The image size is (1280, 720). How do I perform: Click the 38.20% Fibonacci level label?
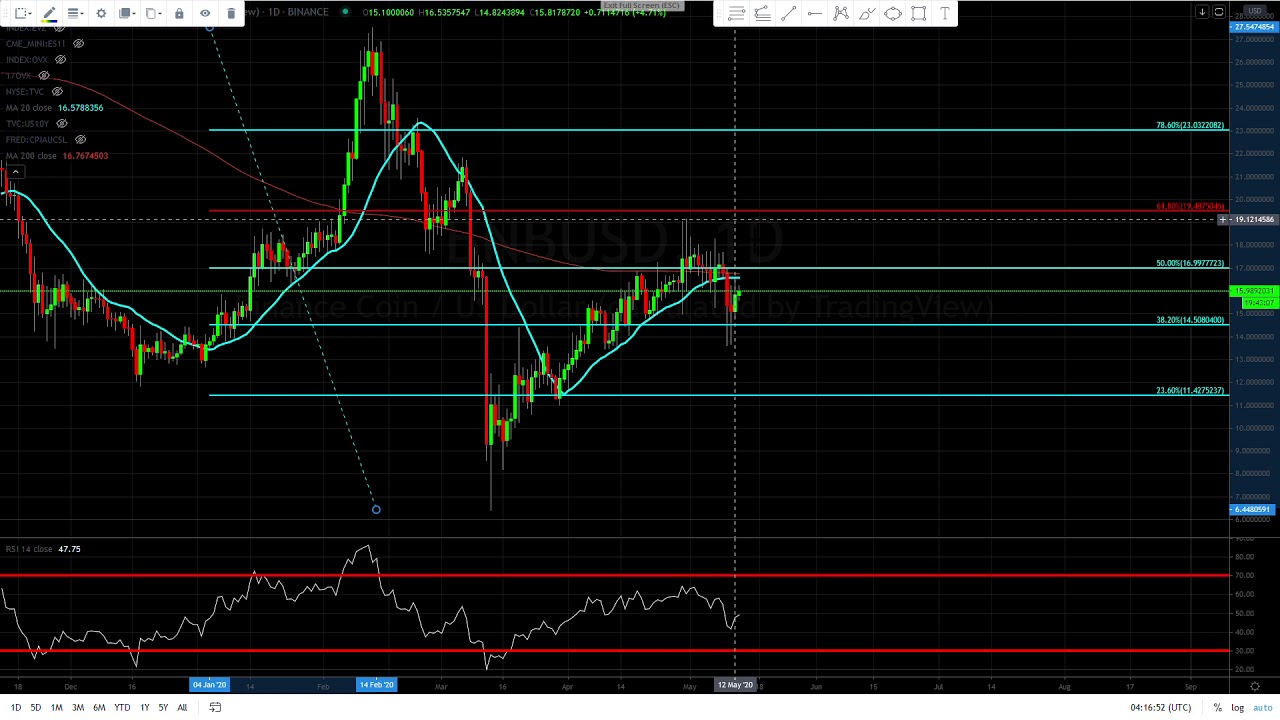pos(1190,320)
